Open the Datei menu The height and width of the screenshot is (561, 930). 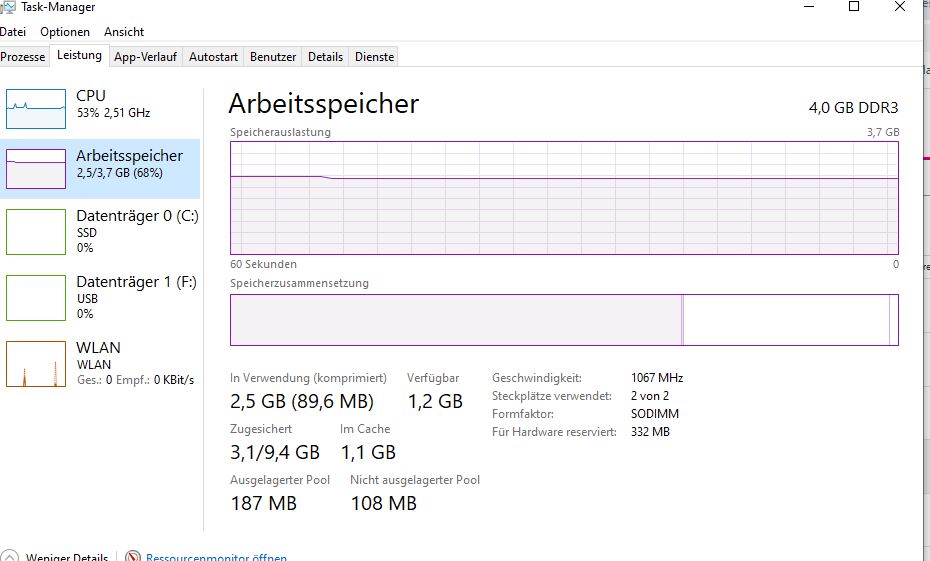click(13, 32)
